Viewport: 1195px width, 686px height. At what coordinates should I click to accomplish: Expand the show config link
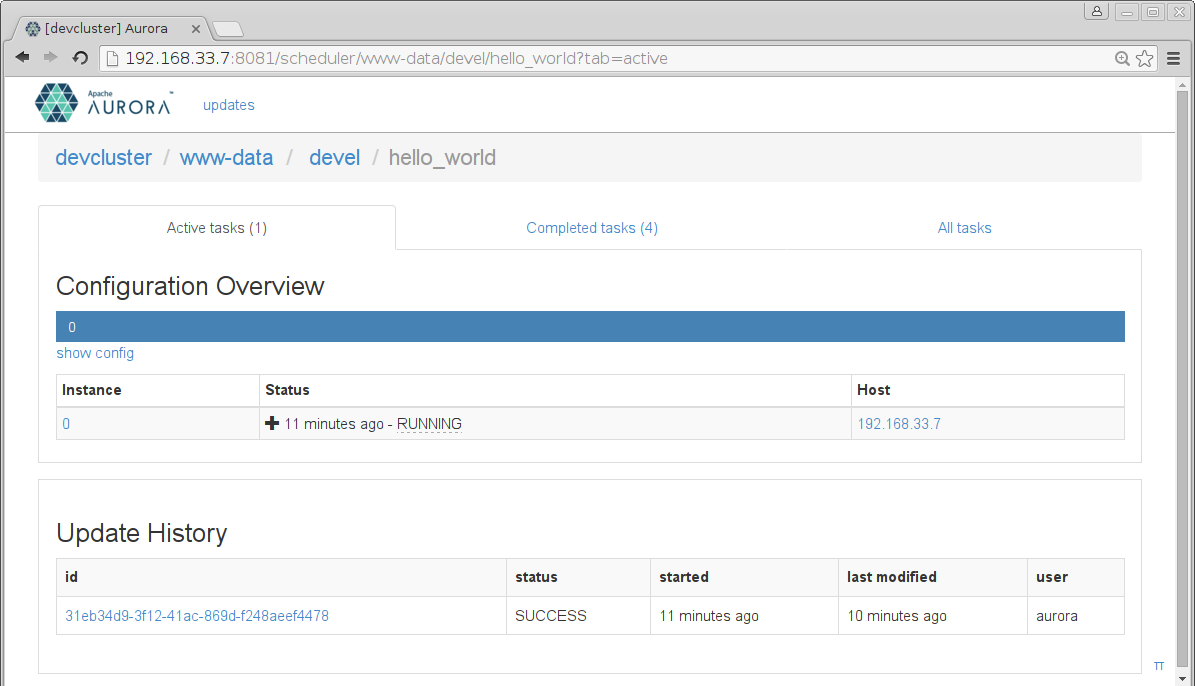95,353
